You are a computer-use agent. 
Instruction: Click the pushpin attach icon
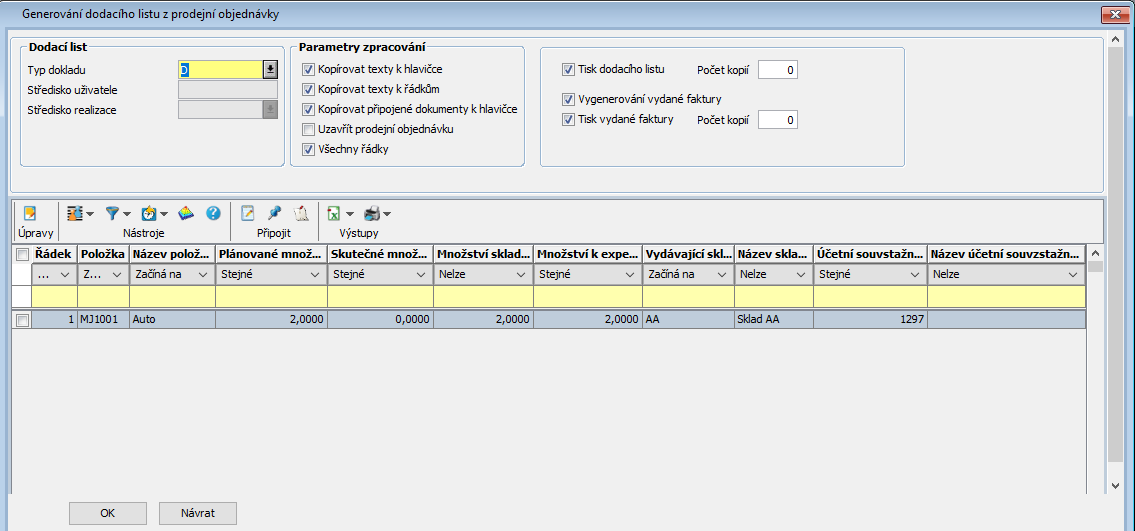(274, 213)
